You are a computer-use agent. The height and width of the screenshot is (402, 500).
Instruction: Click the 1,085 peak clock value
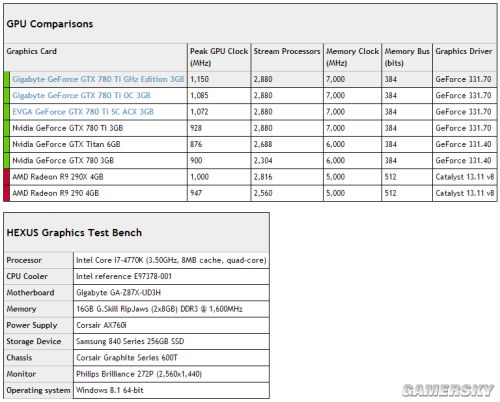point(199,96)
